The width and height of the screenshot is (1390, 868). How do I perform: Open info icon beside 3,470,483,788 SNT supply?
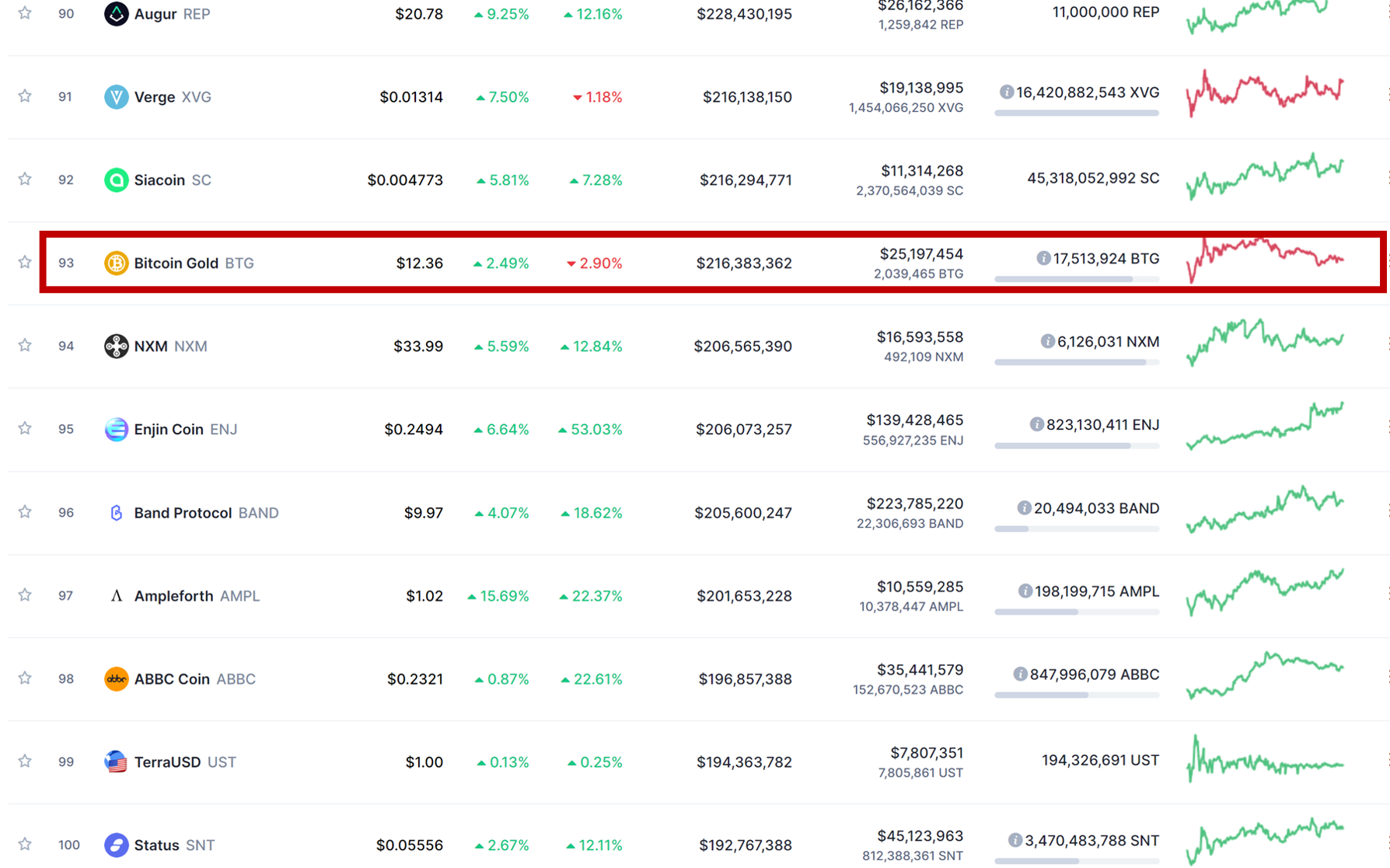coord(1015,840)
